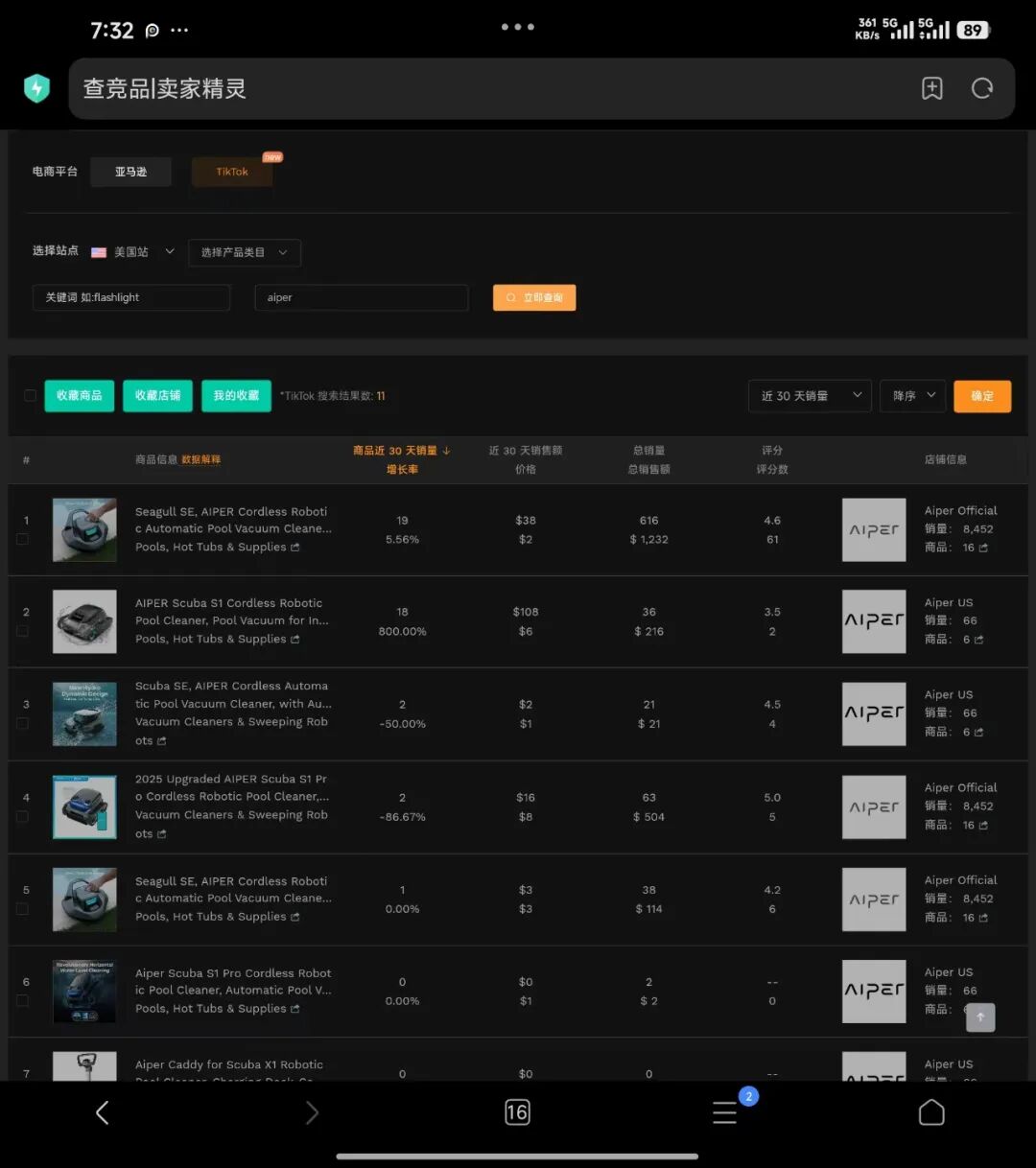Open the tab switcher showing 16
Image resolution: width=1036 pixels, height=1168 pixels.
(517, 1112)
